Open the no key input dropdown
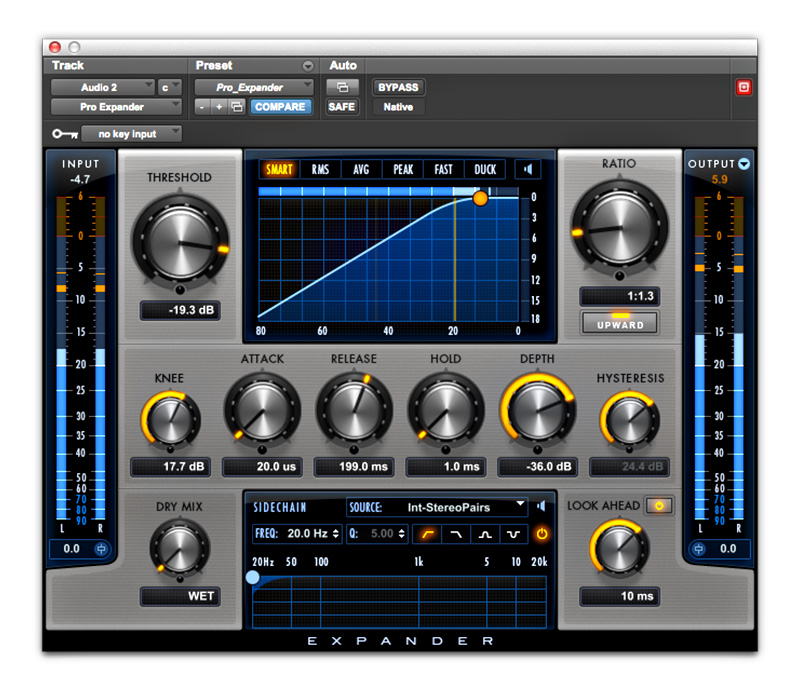This screenshot has height=700, width=800. (132, 134)
